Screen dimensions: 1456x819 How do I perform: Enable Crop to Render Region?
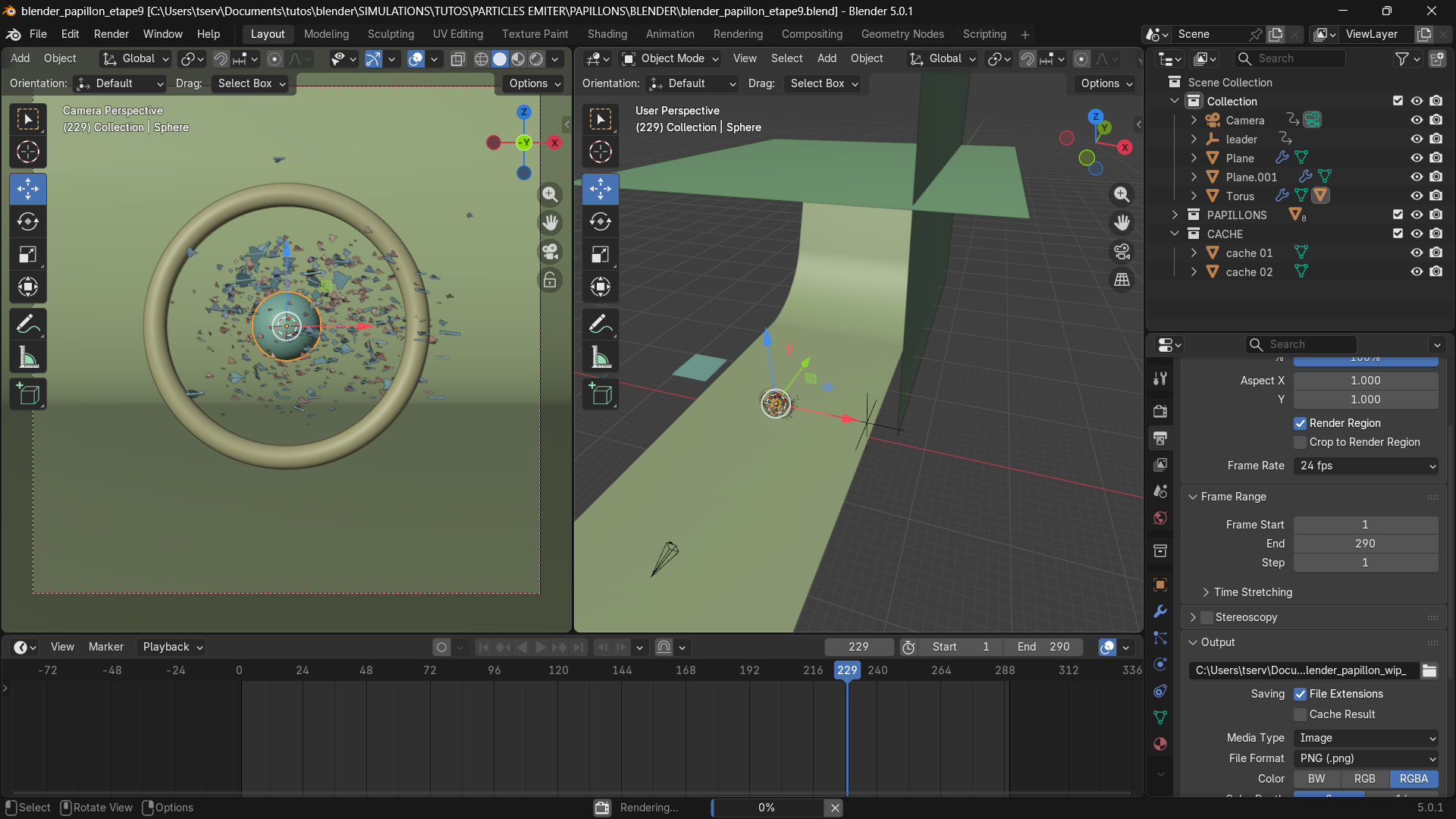click(1300, 442)
